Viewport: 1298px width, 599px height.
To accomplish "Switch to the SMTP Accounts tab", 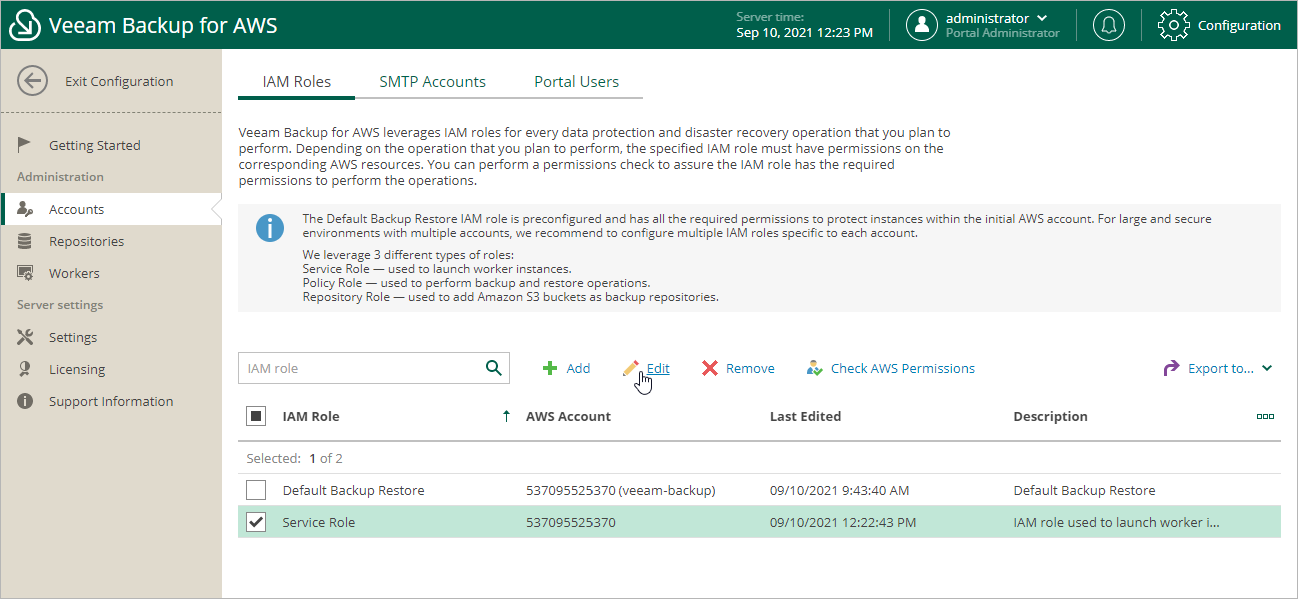I will [432, 82].
